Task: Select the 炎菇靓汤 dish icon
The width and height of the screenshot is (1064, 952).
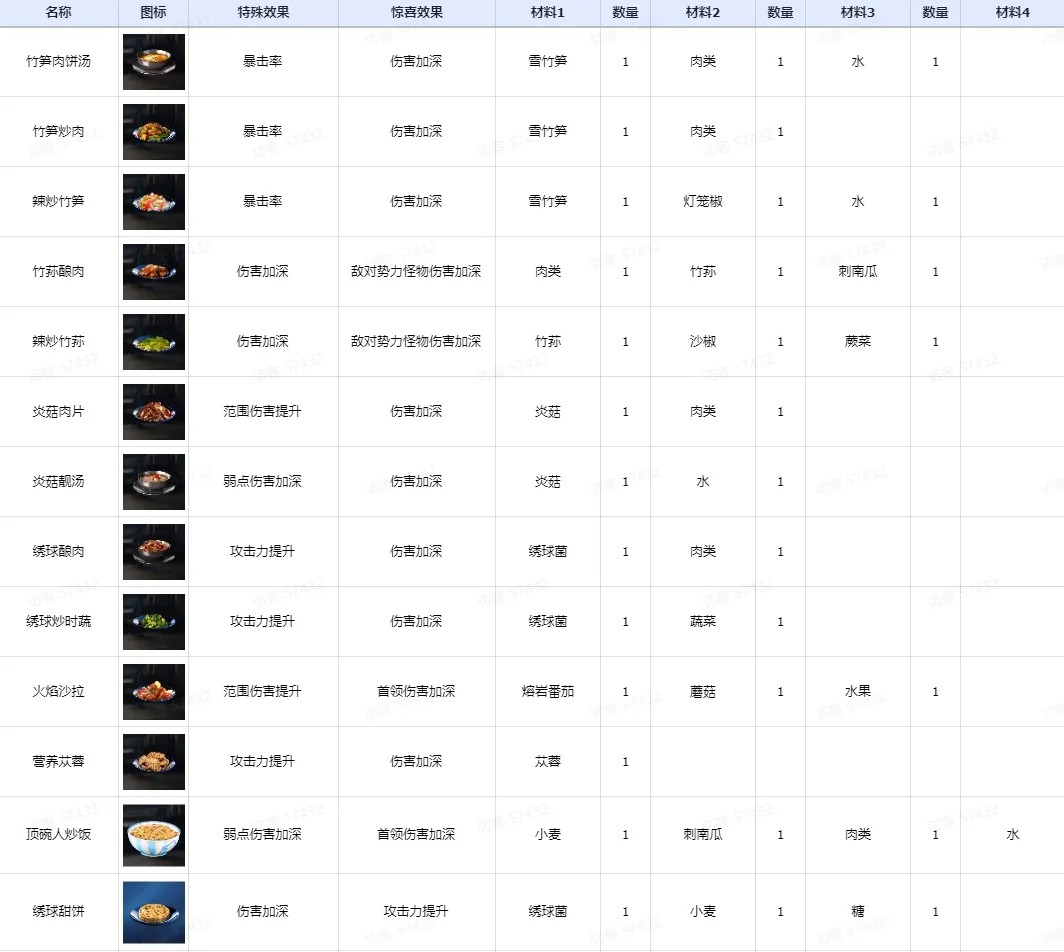Action: pyautogui.click(x=154, y=481)
